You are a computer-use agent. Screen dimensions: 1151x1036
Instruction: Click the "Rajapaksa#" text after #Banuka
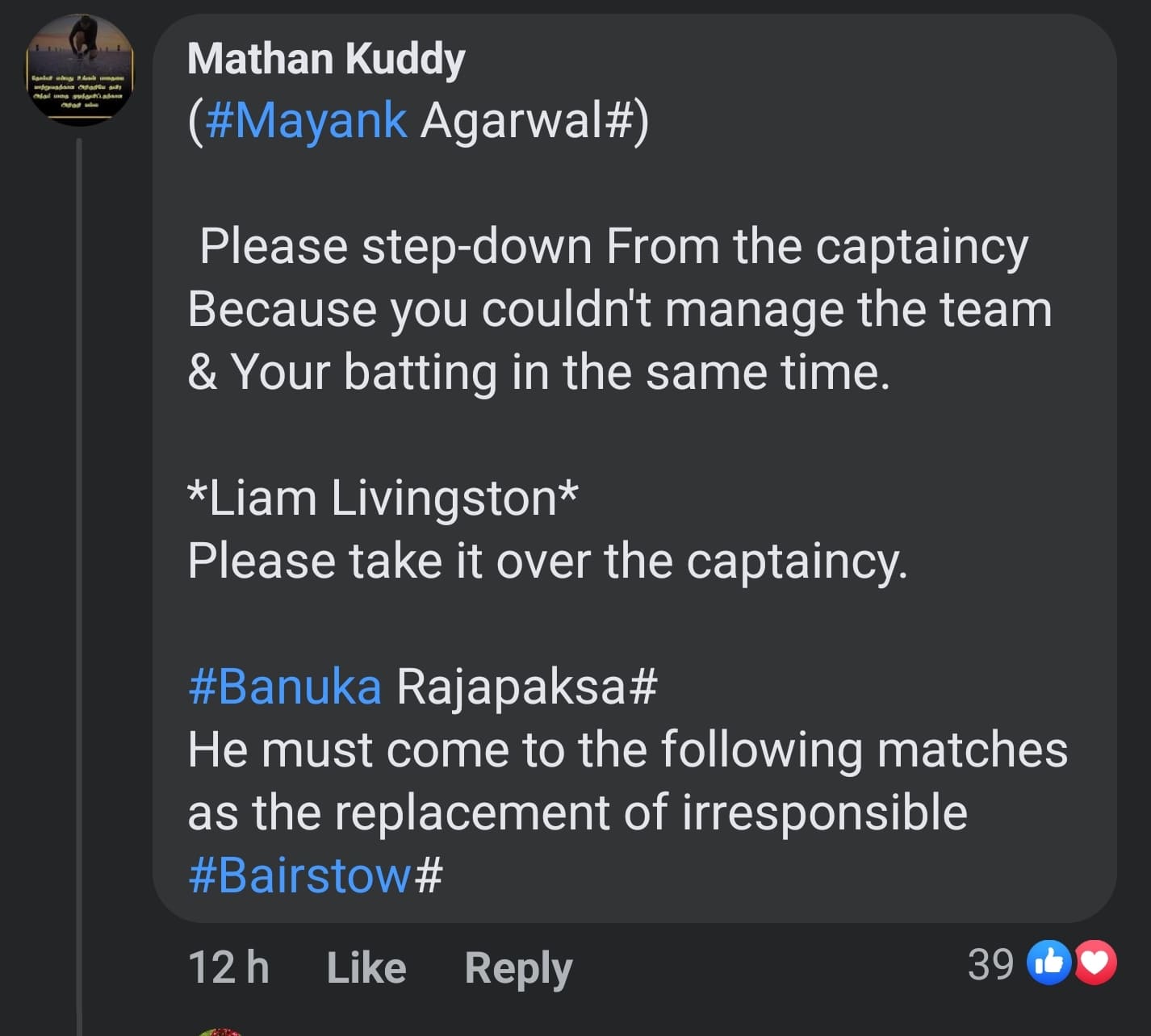coord(527,687)
